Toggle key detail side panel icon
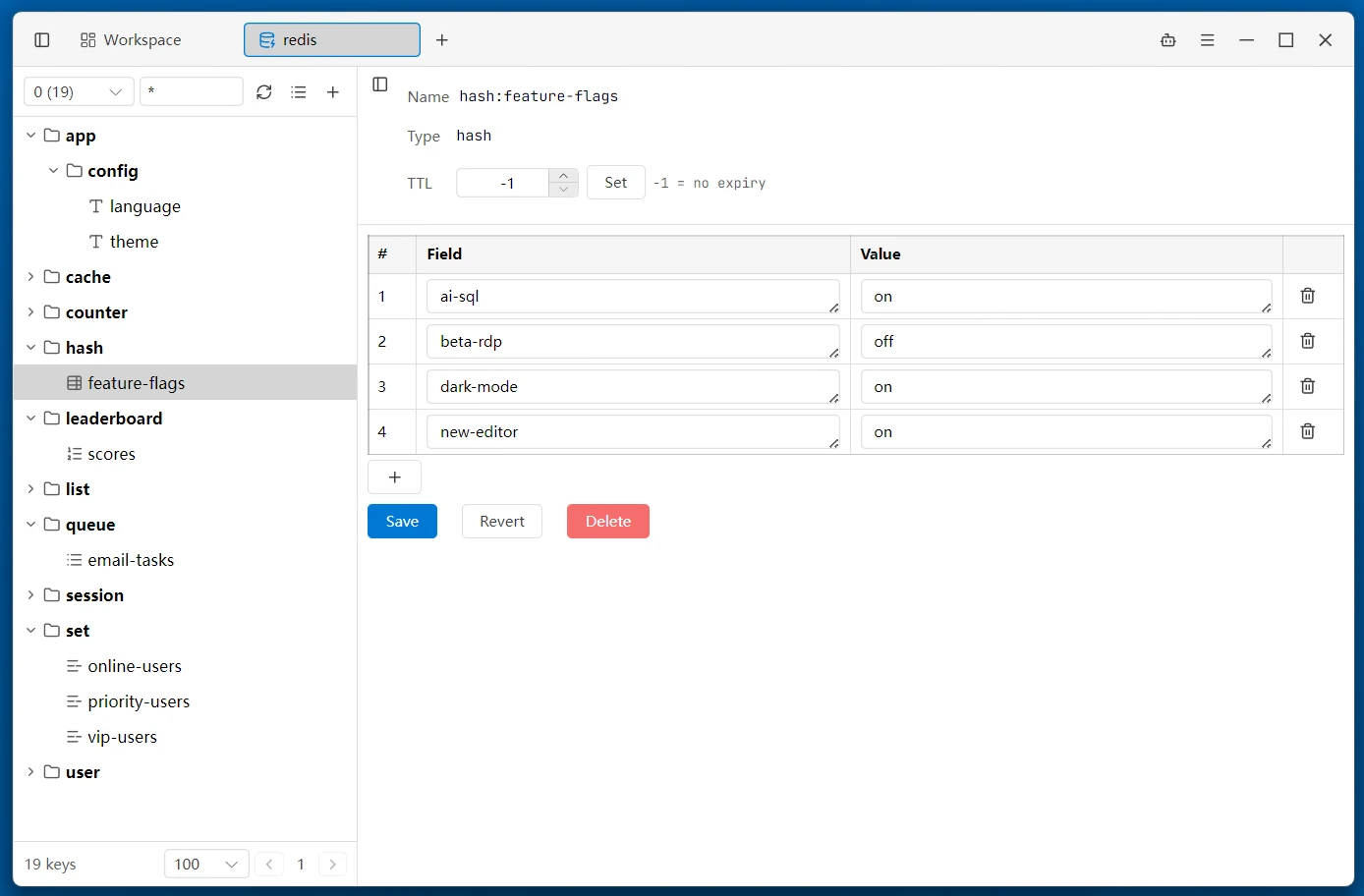Image resolution: width=1364 pixels, height=896 pixels. pyautogui.click(x=380, y=84)
